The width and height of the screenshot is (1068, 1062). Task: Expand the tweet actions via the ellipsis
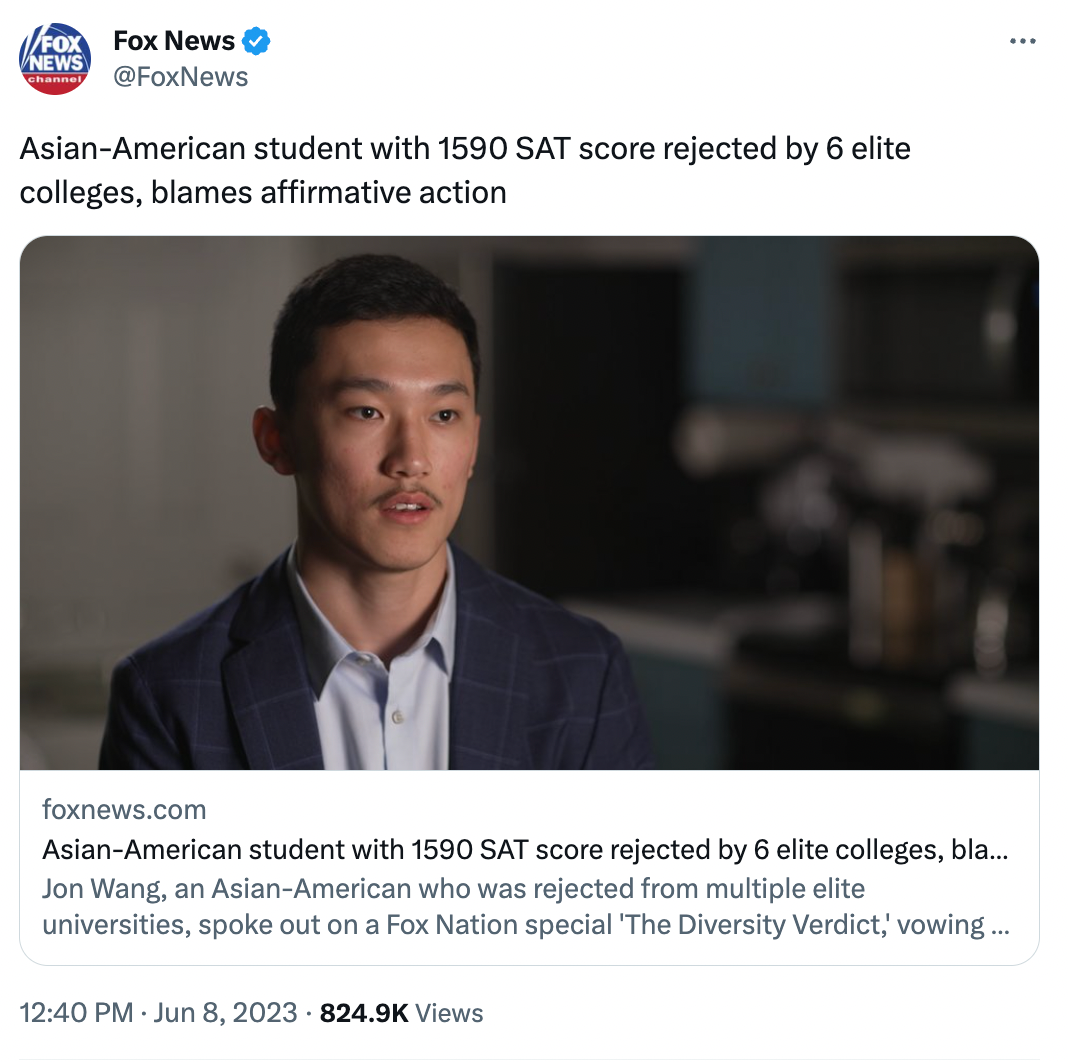point(1024,40)
